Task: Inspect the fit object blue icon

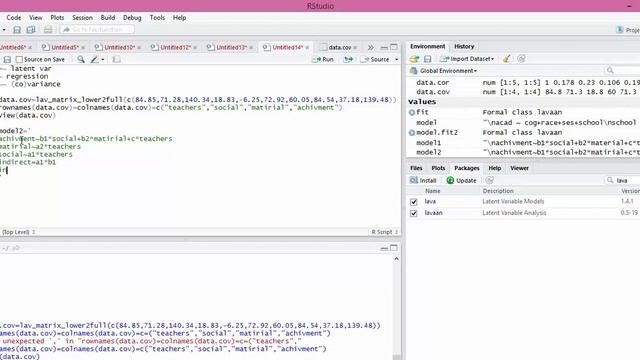Action: [x=412, y=112]
